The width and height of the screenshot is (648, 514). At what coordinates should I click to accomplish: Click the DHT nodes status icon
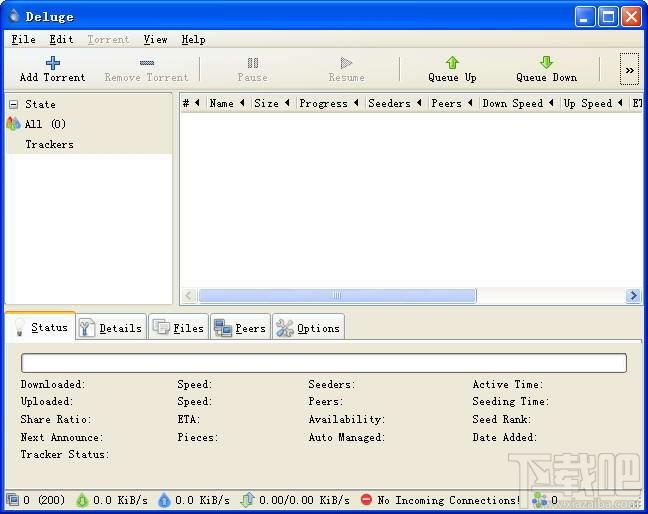pos(539,500)
